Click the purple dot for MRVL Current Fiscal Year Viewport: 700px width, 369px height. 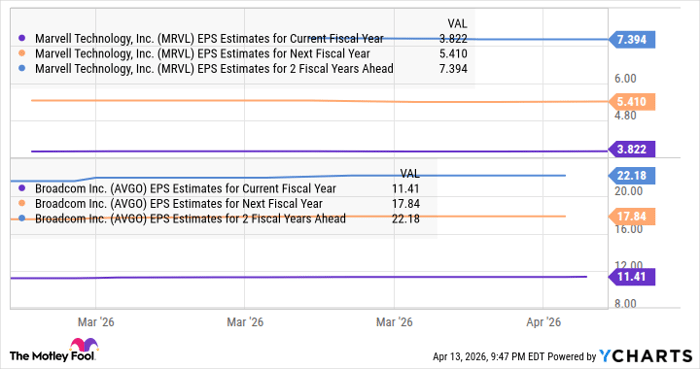tap(22, 38)
